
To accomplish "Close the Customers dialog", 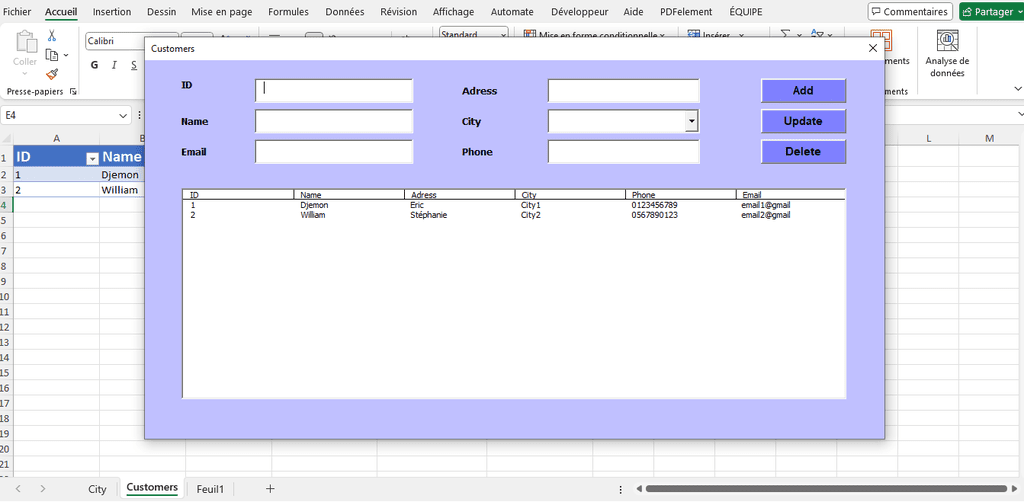I will point(872,48).
